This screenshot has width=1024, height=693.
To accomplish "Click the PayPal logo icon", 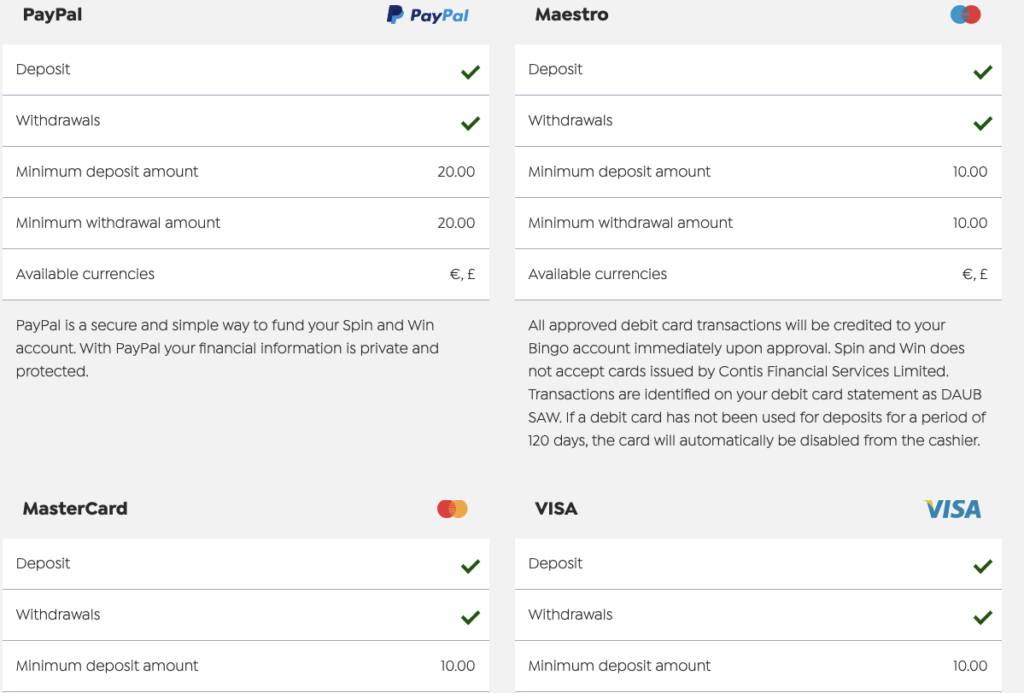I will [428, 14].
